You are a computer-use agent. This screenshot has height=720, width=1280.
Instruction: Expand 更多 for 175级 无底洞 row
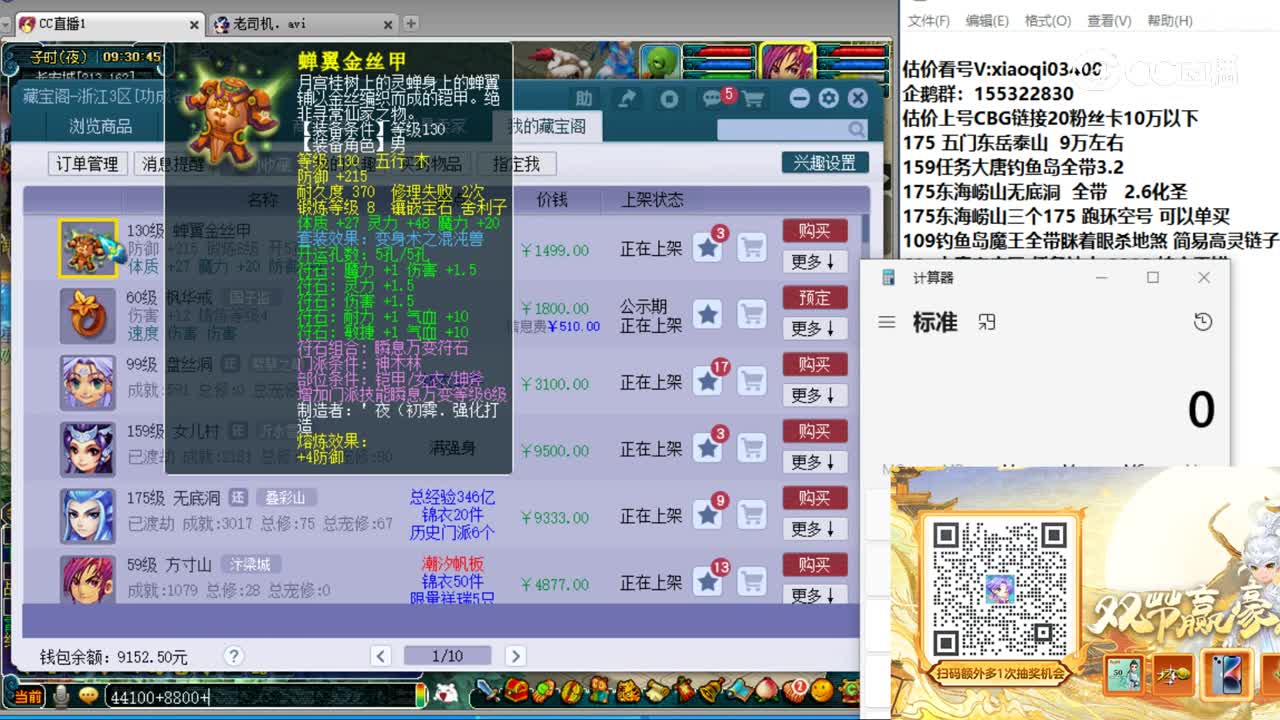tap(814, 529)
